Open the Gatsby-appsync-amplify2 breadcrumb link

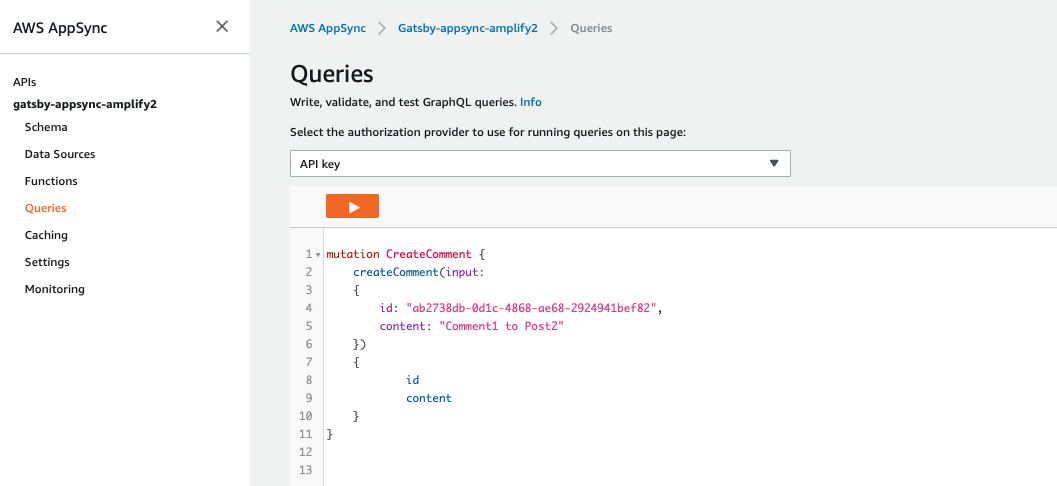468,28
